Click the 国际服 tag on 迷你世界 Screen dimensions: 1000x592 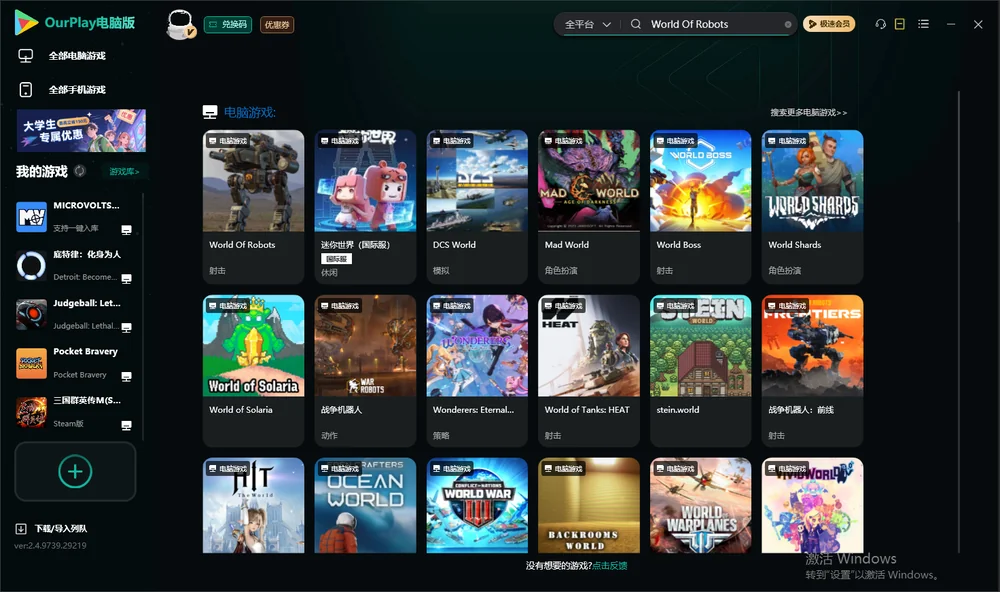(336, 259)
